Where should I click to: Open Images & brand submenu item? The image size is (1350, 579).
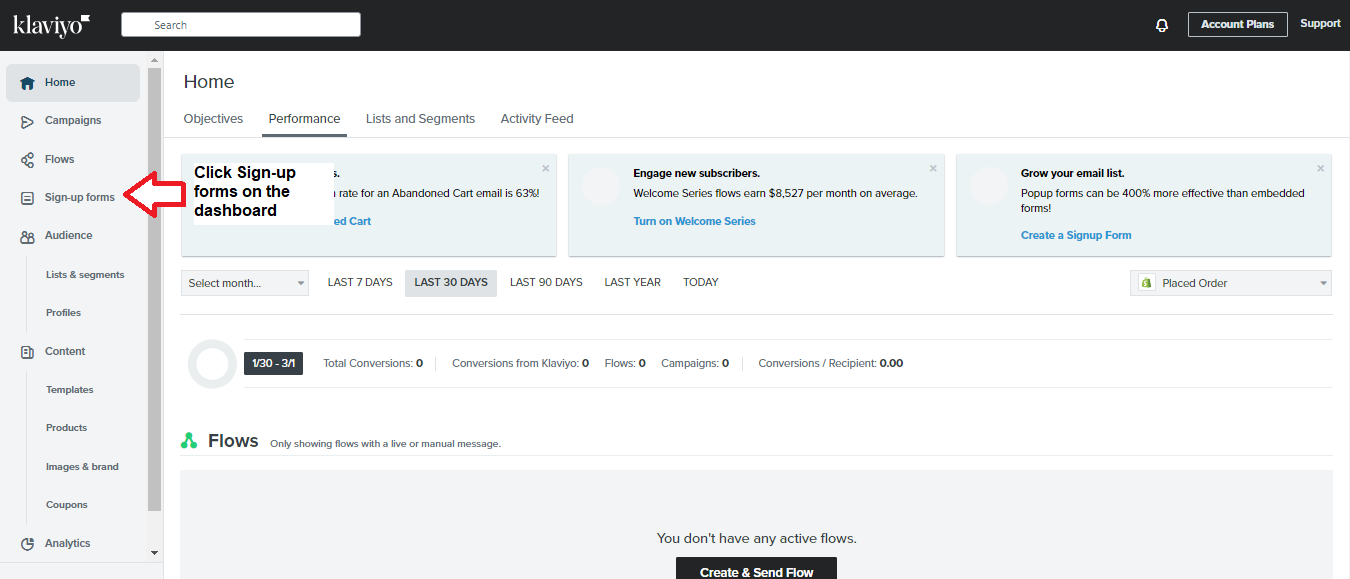tap(82, 467)
